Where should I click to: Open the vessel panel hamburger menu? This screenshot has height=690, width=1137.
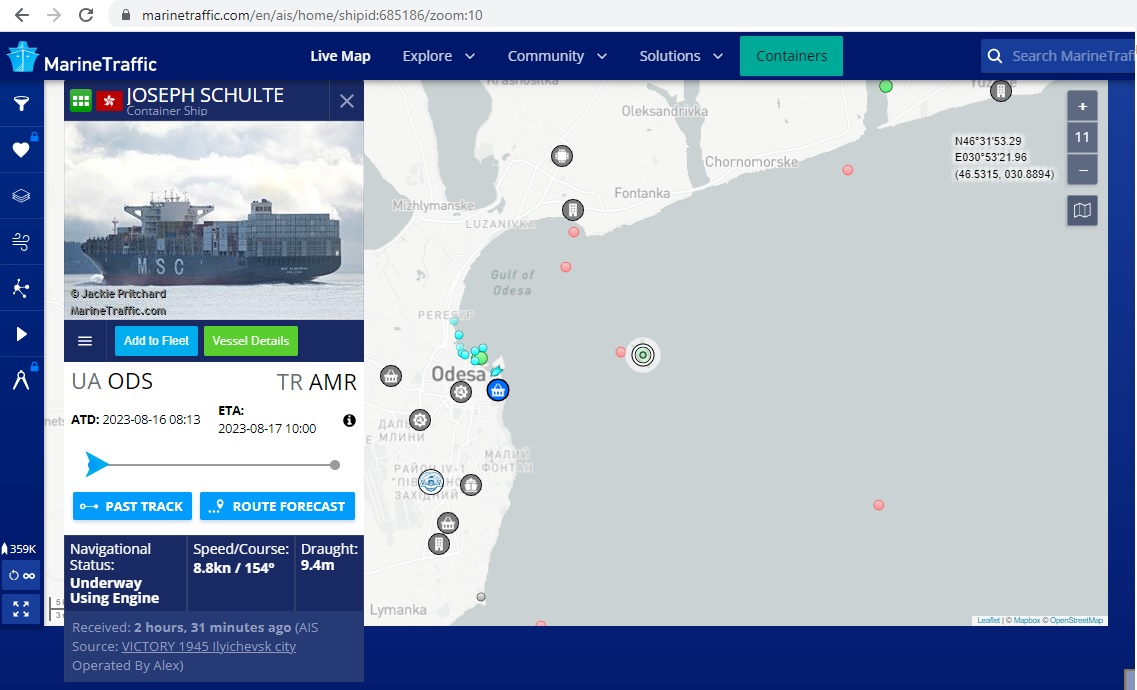pyautogui.click(x=85, y=341)
